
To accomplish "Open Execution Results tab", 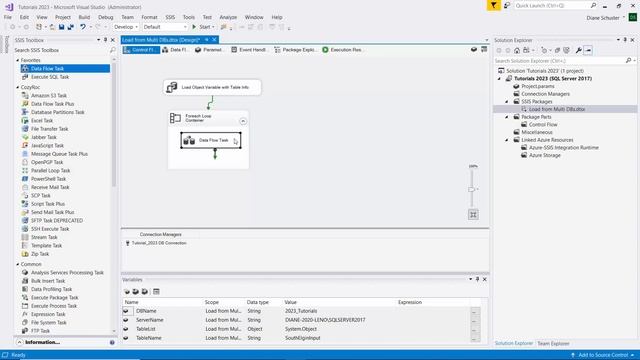I will pyautogui.click(x=342, y=50).
